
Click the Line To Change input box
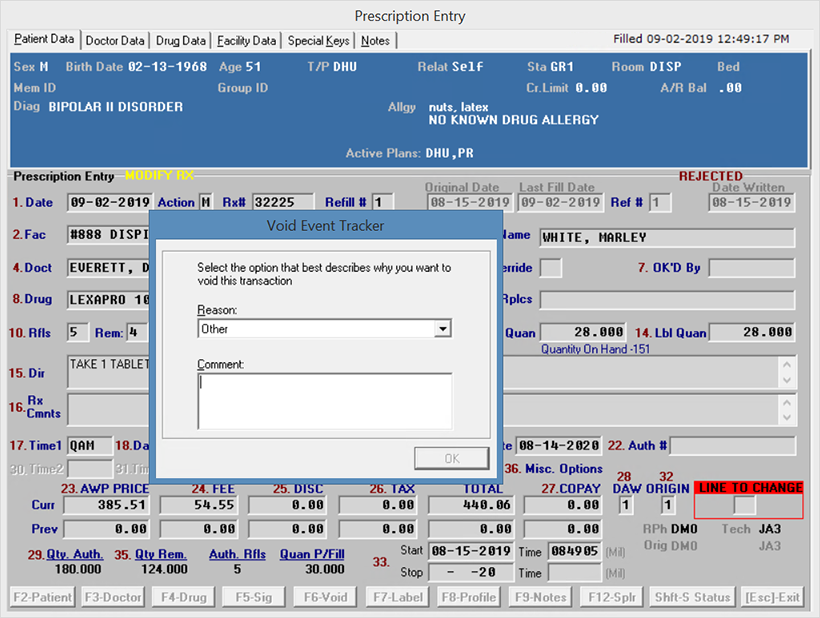(x=744, y=506)
